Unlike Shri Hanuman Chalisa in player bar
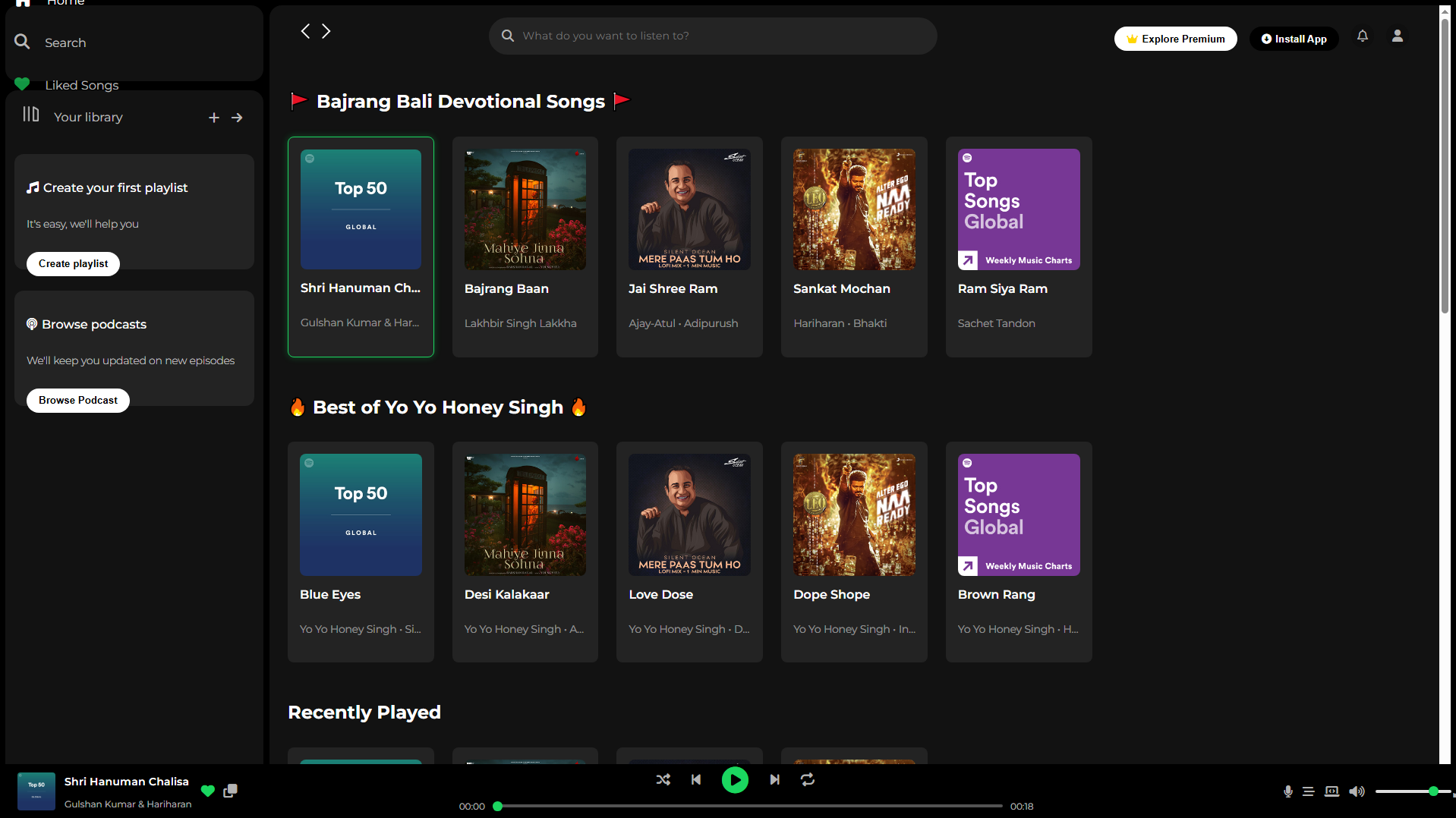This screenshot has height=818, width=1456. click(208, 791)
